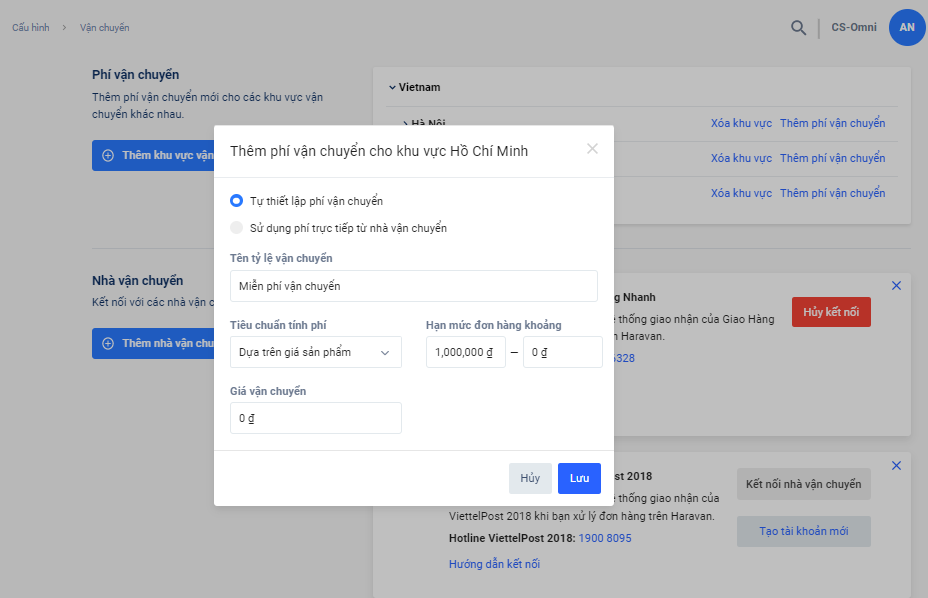Screen dimensions: 928x598
Task: Select Tự thiết lập phí vận chuyển option
Action: coord(237,201)
